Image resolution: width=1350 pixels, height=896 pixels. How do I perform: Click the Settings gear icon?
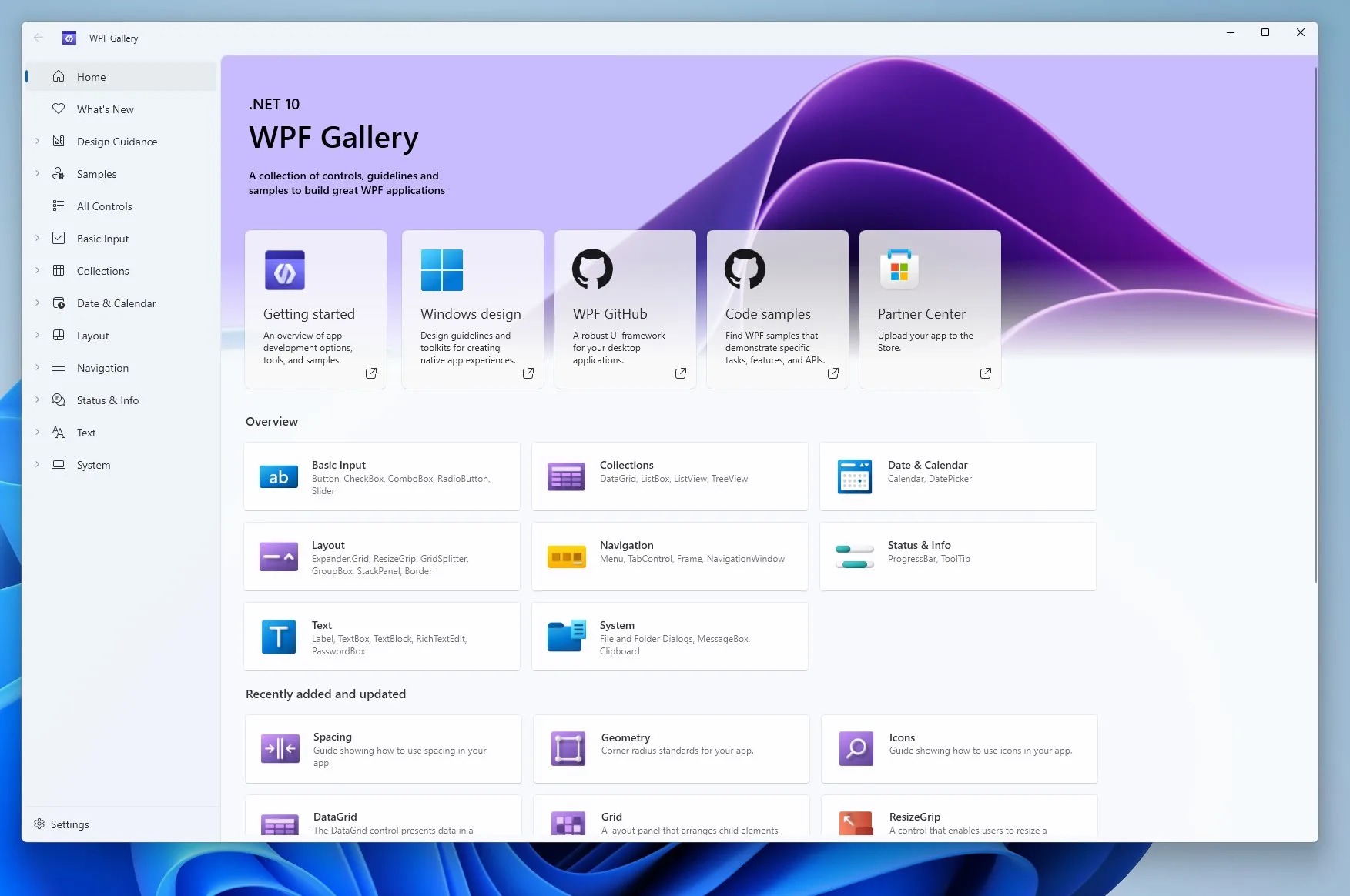[x=39, y=824]
